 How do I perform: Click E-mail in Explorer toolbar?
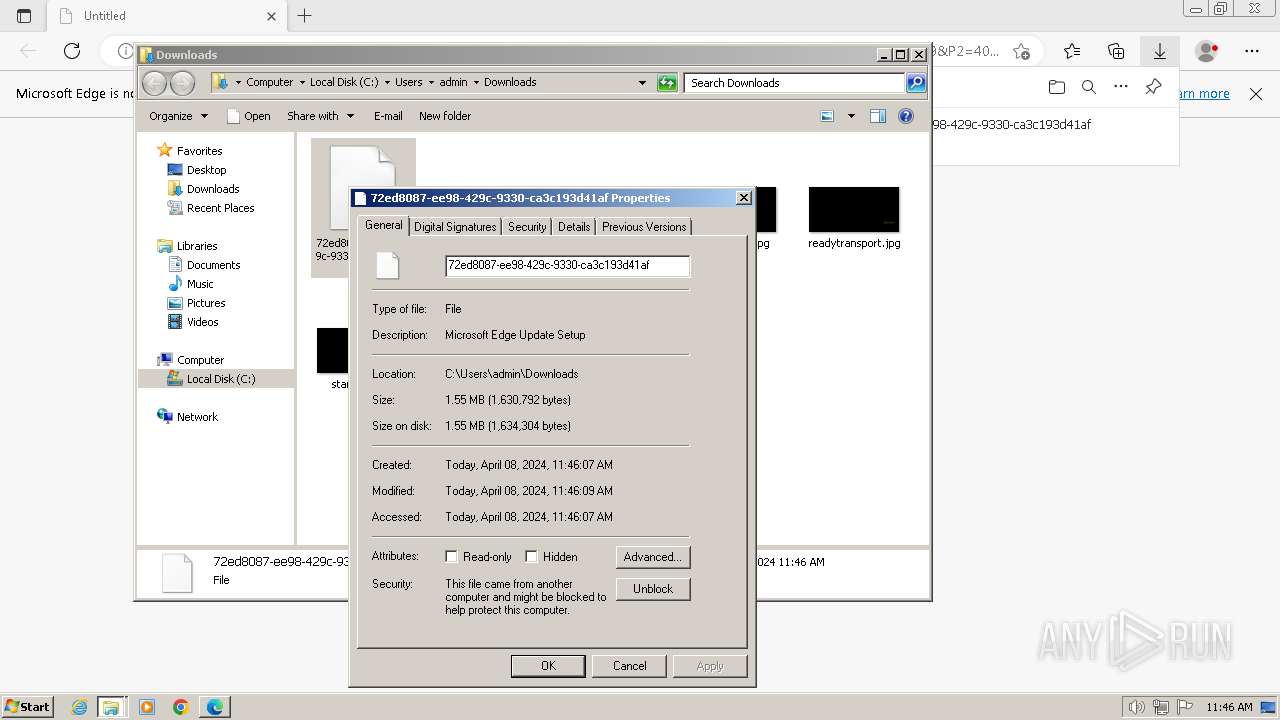click(388, 116)
